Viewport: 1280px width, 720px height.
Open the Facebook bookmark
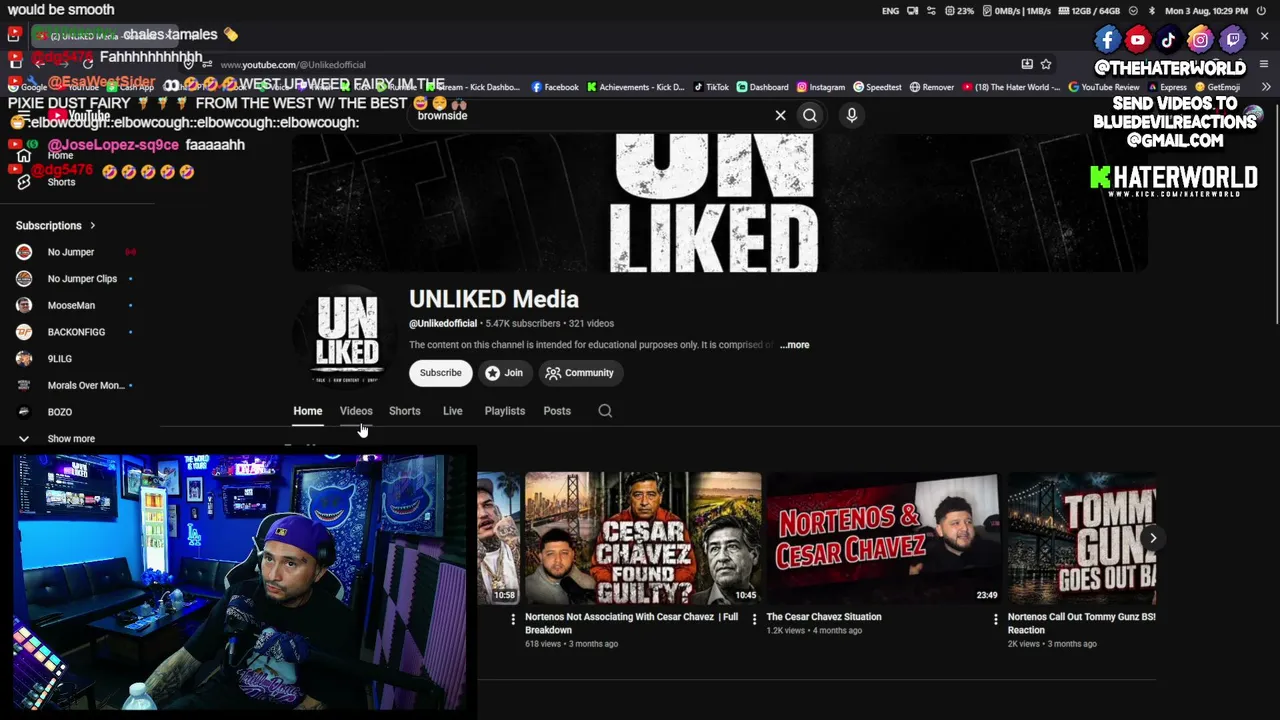[555, 87]
